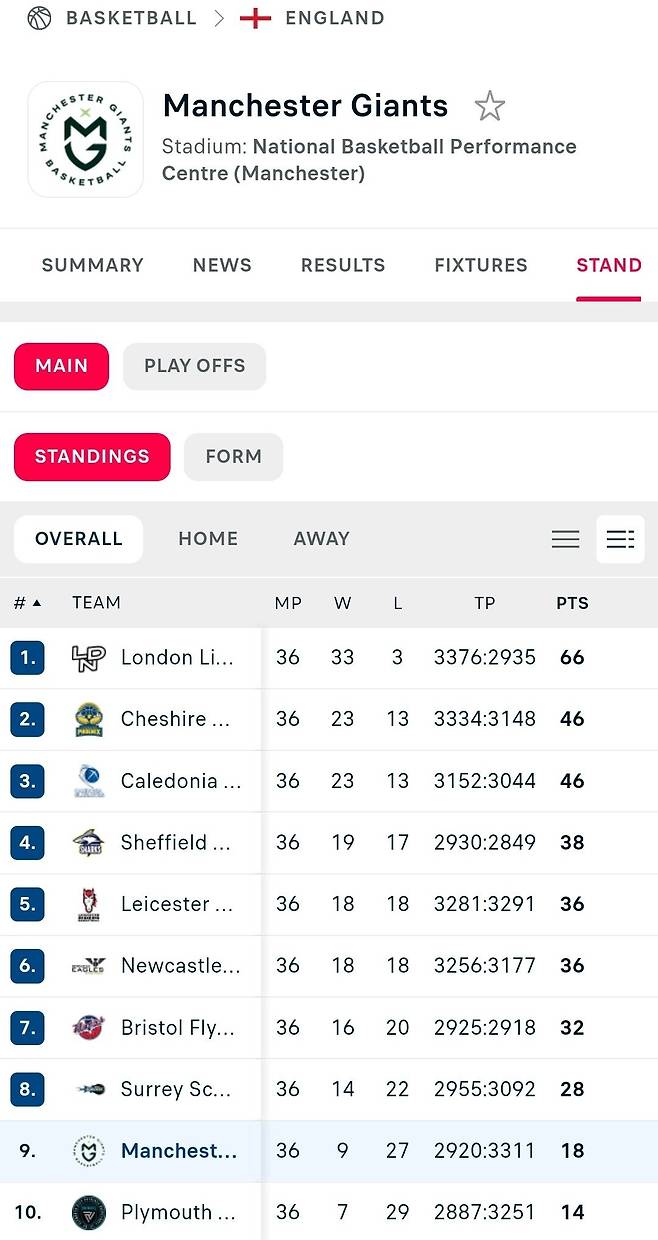Select the Play Offs toggle

(194, 366)
